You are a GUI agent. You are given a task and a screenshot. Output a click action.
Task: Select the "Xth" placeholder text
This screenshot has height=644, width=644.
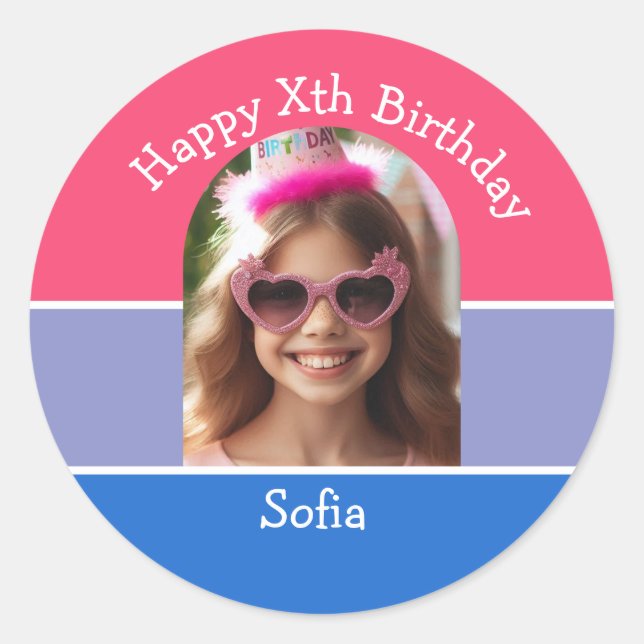[315, 97]
